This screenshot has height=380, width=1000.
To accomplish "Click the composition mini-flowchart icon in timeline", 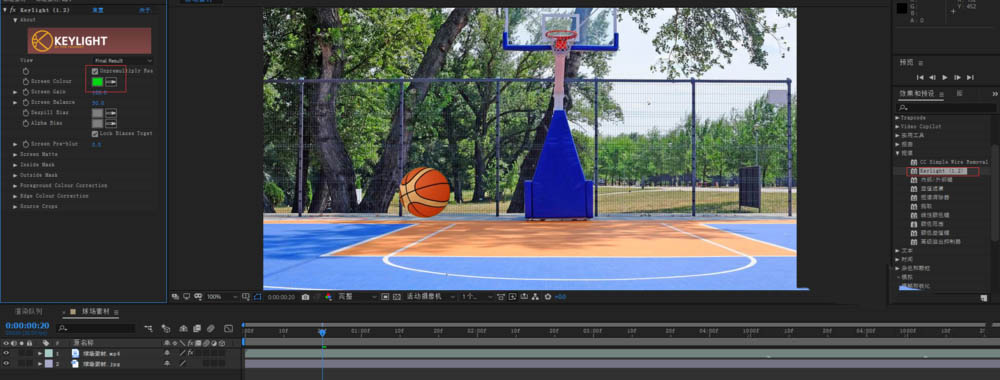I will (149, 328).
